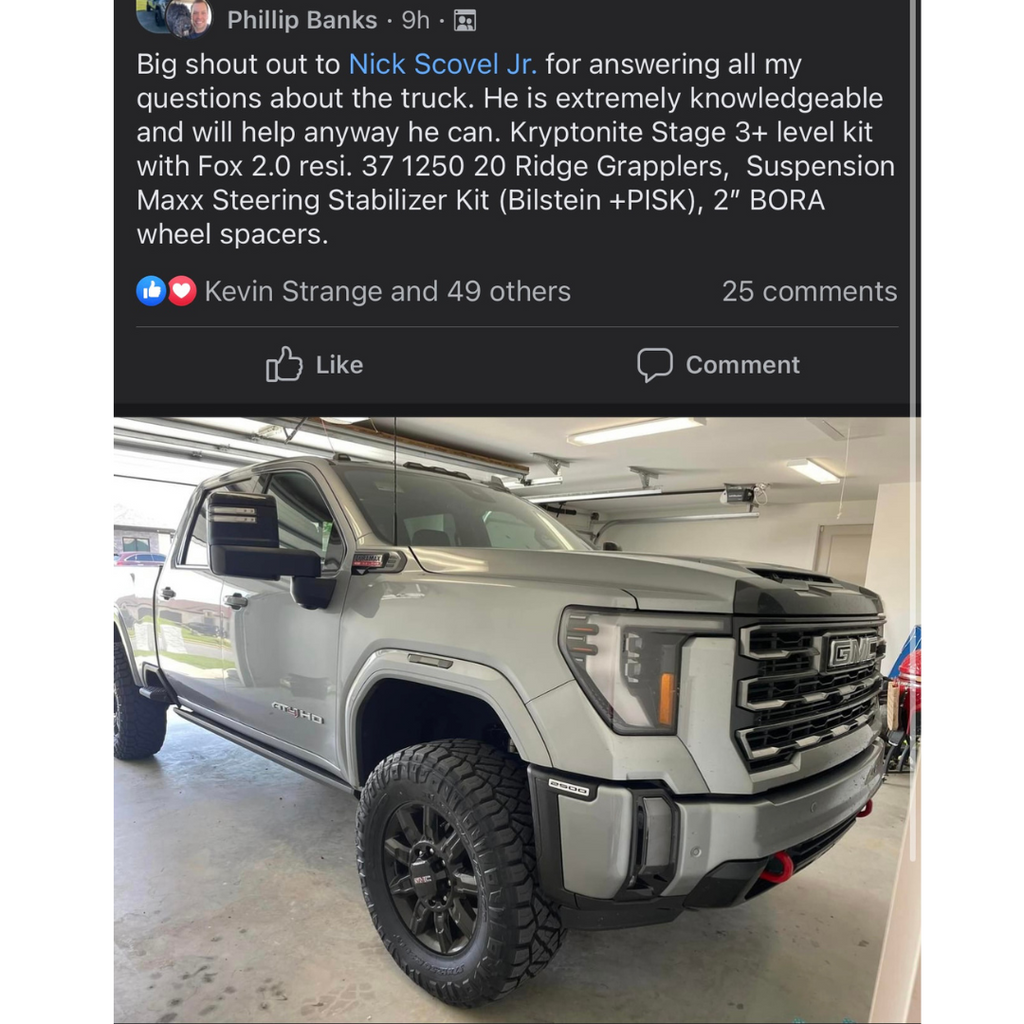
Task: Click the truck's front wheel in photo
Action: coord(459,871)
